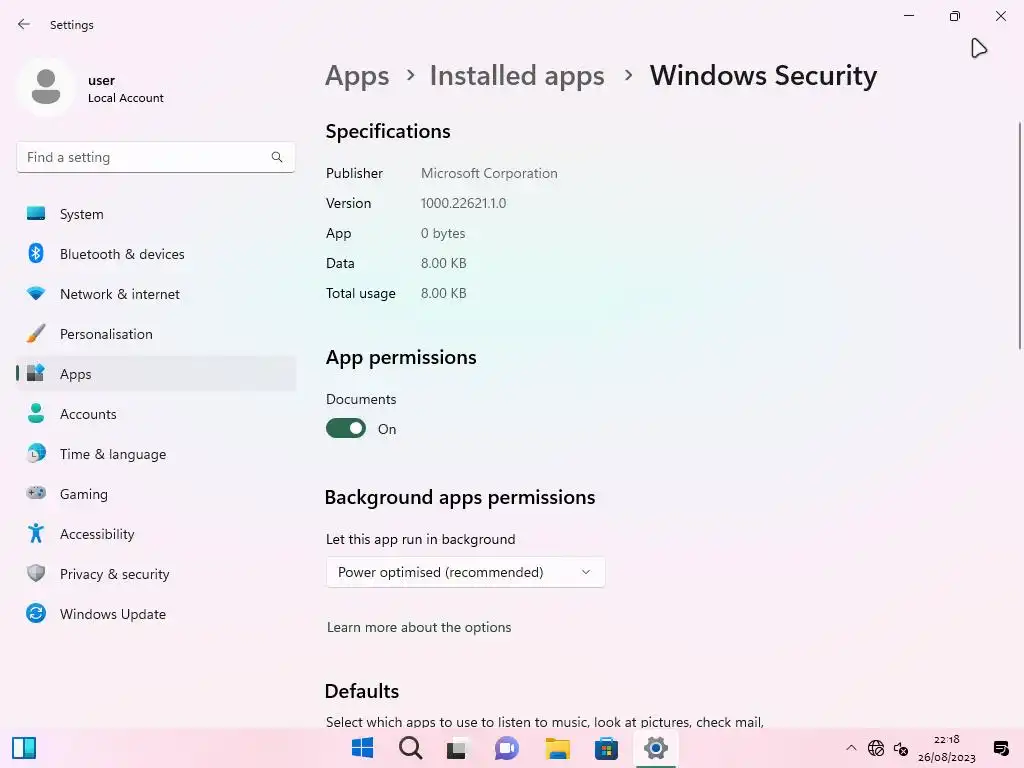Click the Accessibility figure icon
The height and width of the screenshot is (768, 1024).
36,534
